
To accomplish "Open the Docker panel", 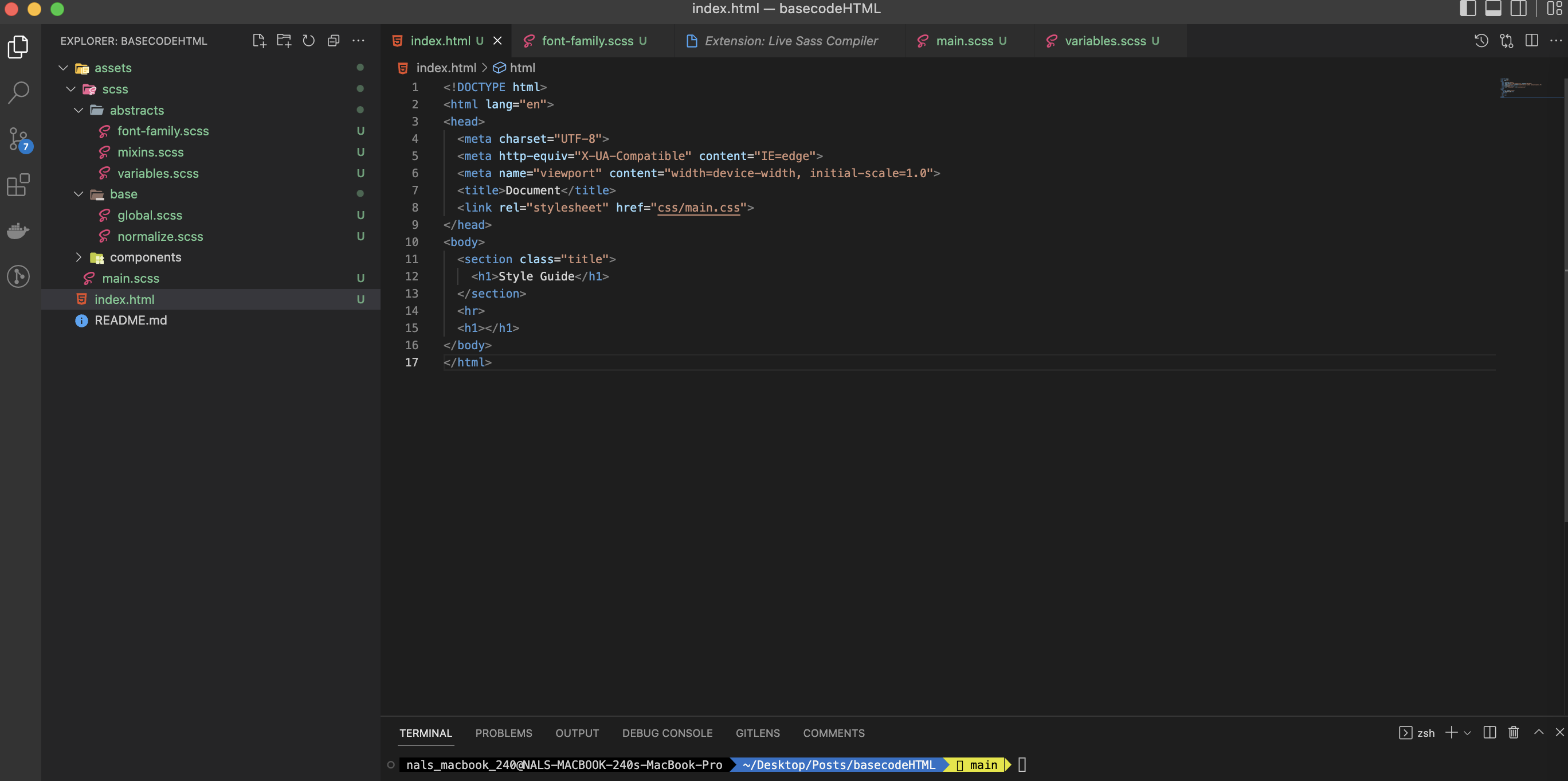I will pos(18,231).
